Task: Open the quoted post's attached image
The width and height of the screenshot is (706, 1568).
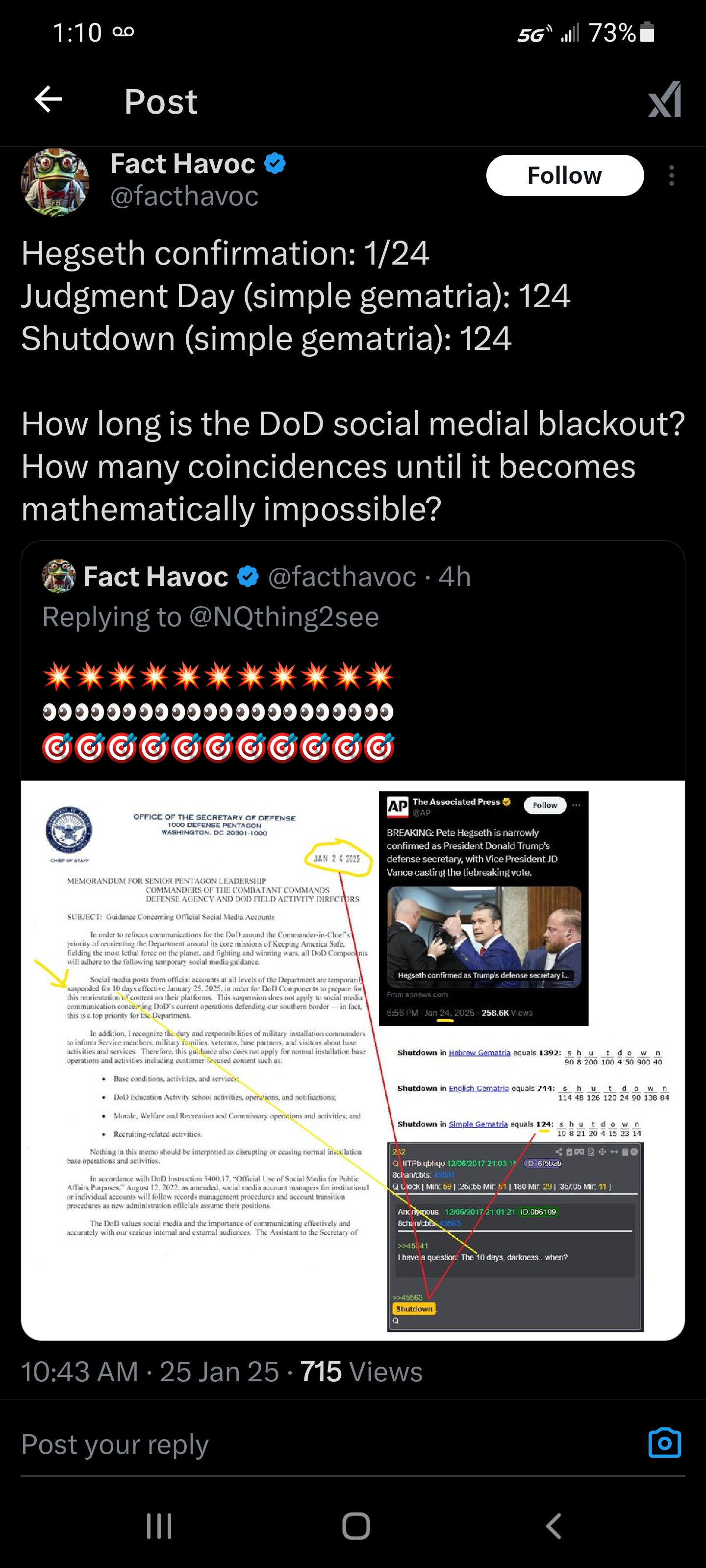Action: [x=353, y=1060]
